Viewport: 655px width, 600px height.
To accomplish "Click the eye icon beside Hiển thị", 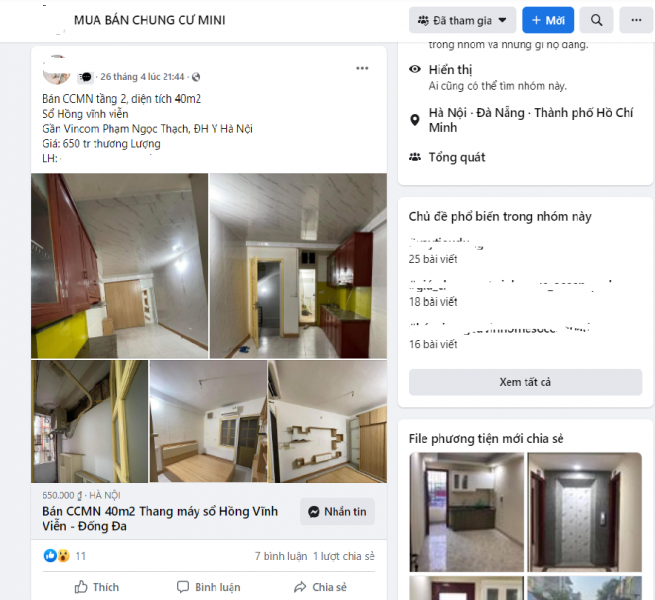I will pyautogui.click(x=414, y=69).
